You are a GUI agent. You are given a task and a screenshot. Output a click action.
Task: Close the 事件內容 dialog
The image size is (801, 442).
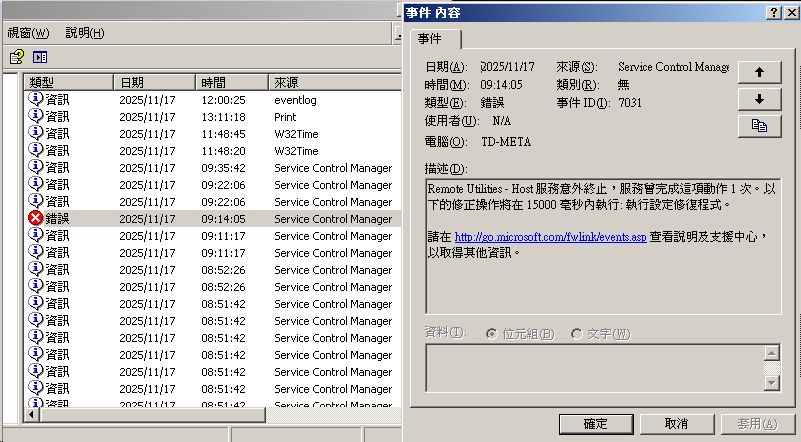pyautogui.click(x=791, y=12)
